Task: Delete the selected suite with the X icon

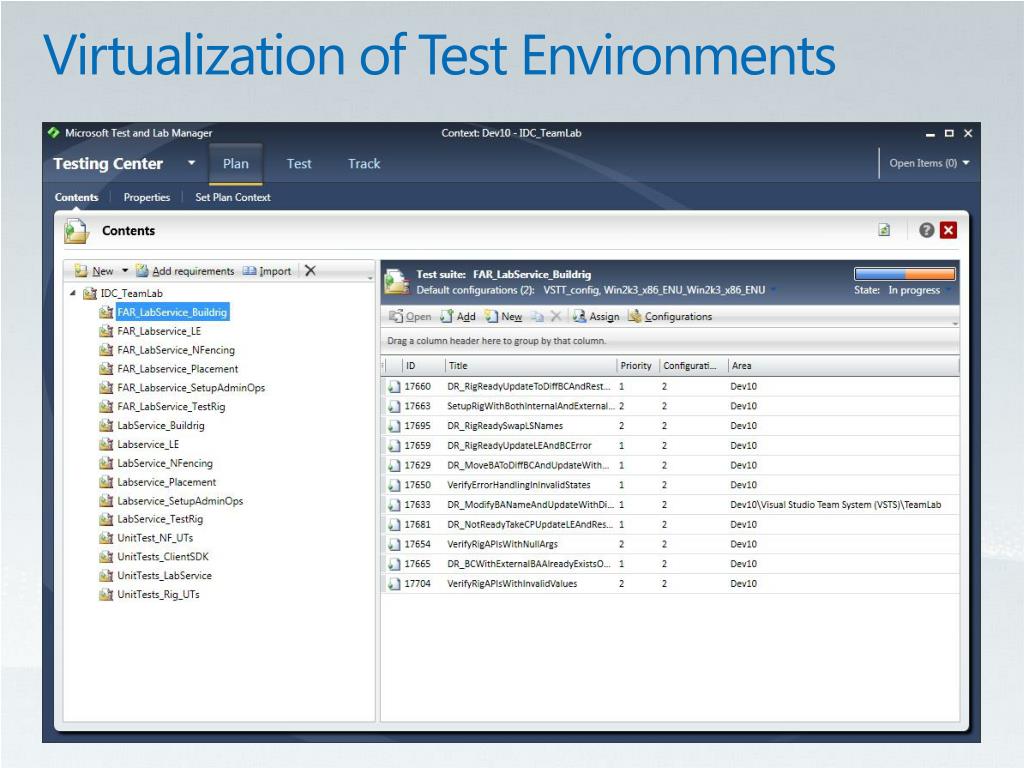Action: click(310, 270)
